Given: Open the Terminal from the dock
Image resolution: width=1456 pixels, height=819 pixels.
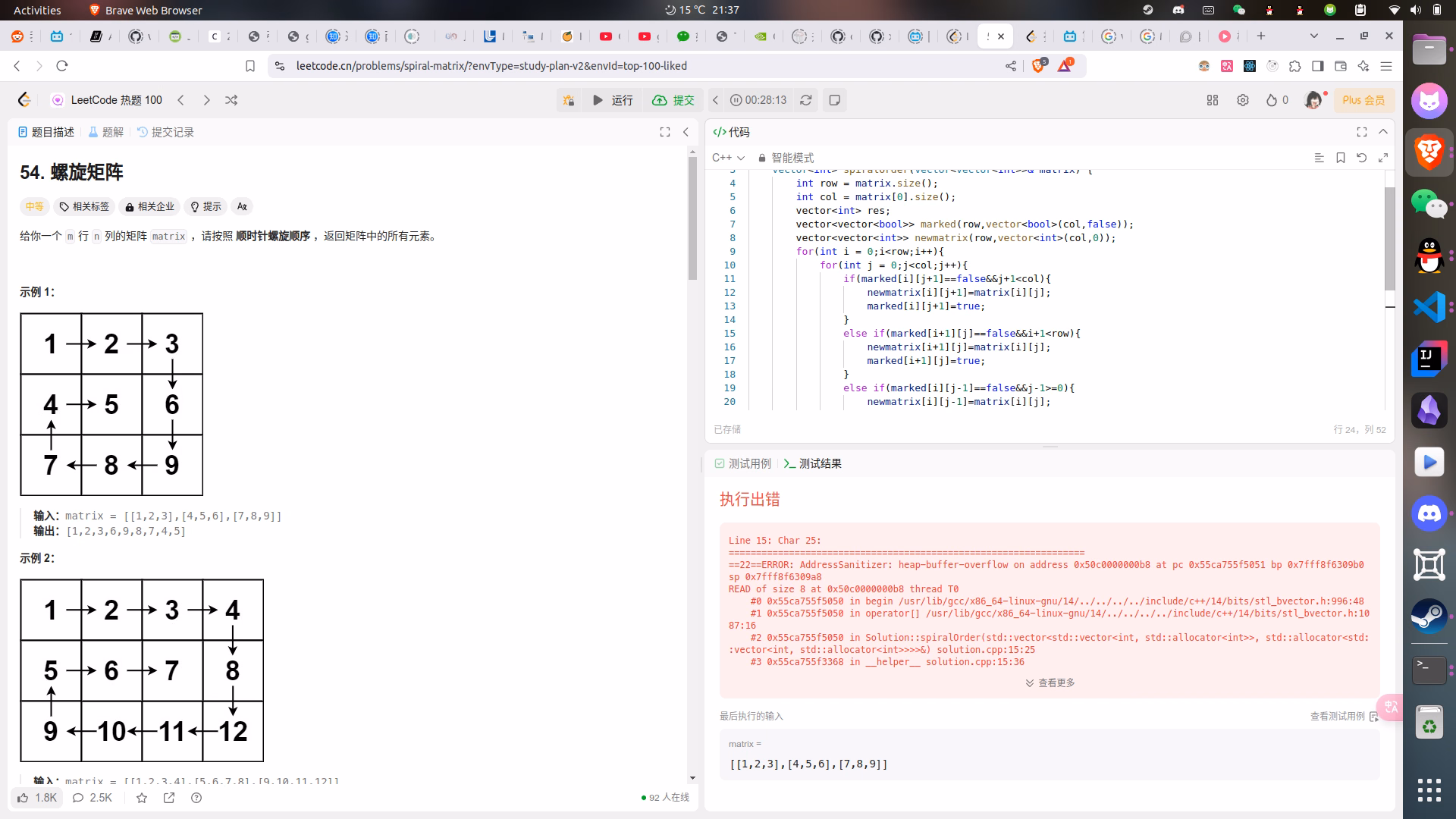Looking at the screenshot, I should (x=1429, y=669).
